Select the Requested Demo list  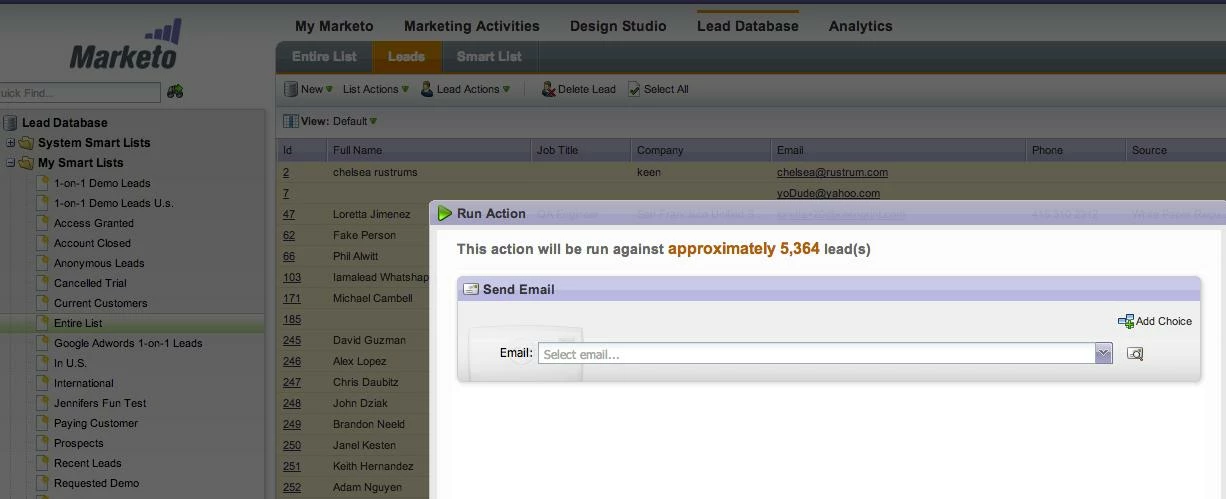(x=96, y=483)
